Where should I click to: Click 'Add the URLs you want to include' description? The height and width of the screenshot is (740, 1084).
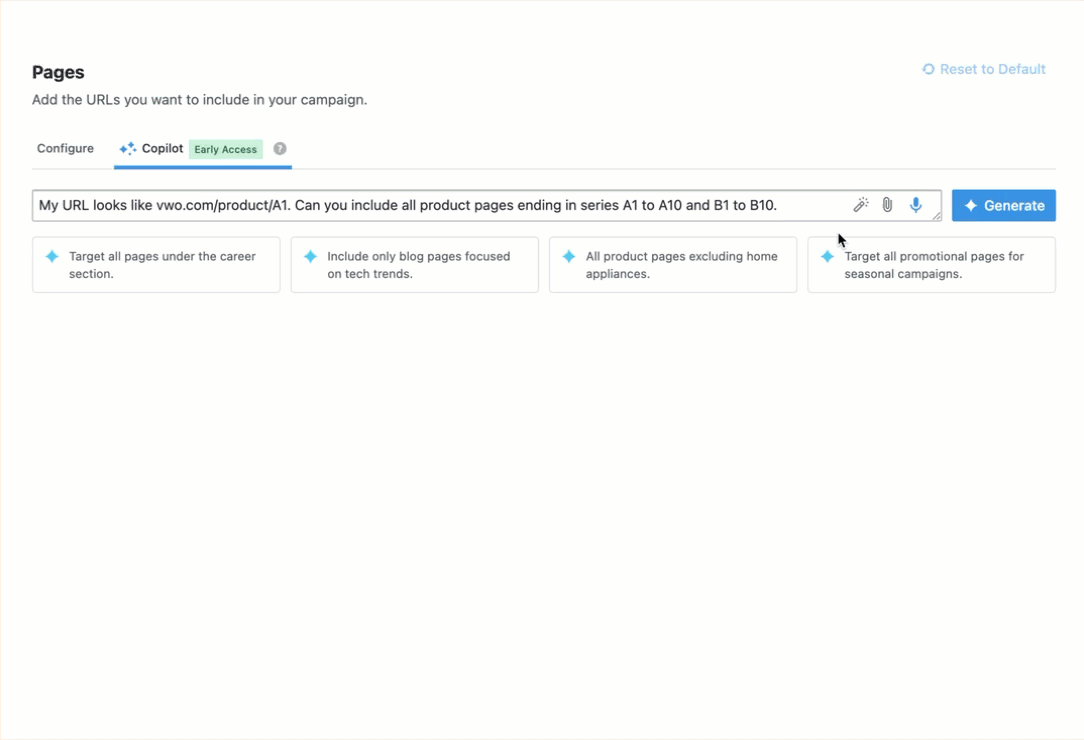(199, 100)
